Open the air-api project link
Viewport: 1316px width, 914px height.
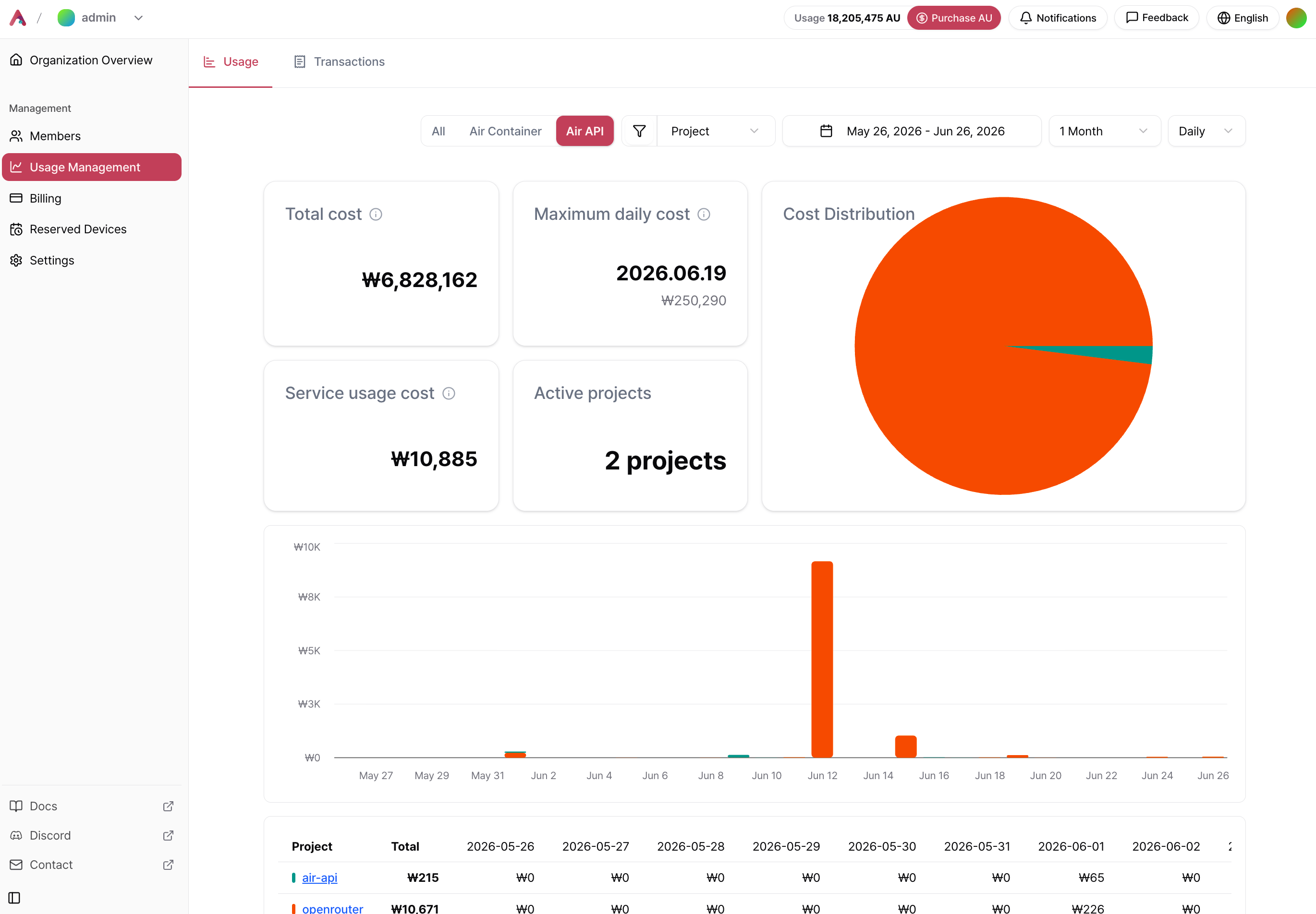tap(320, 878)
